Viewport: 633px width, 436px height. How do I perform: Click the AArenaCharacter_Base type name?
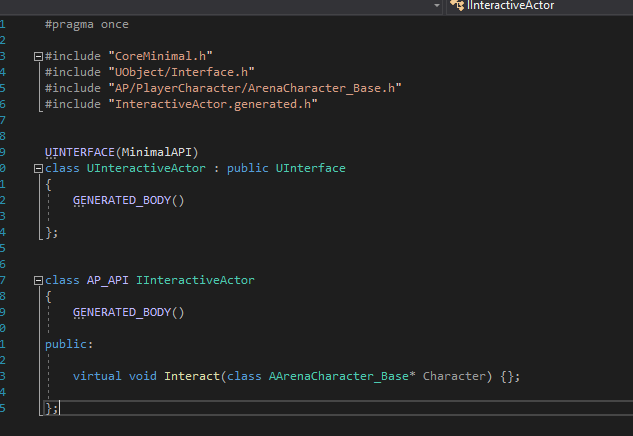point(339,376)
